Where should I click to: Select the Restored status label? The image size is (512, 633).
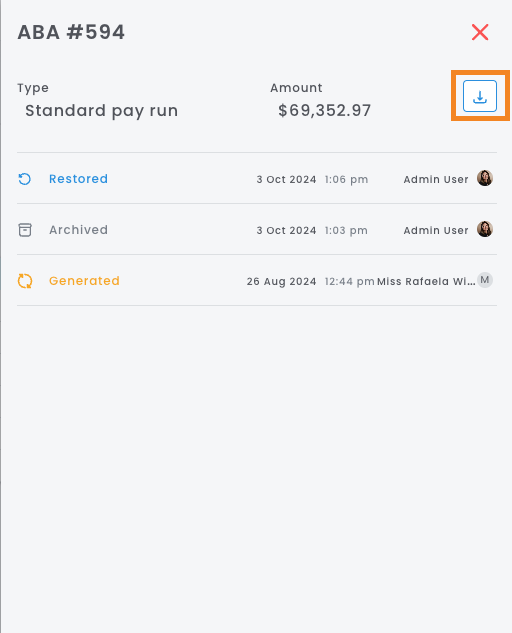78,179
